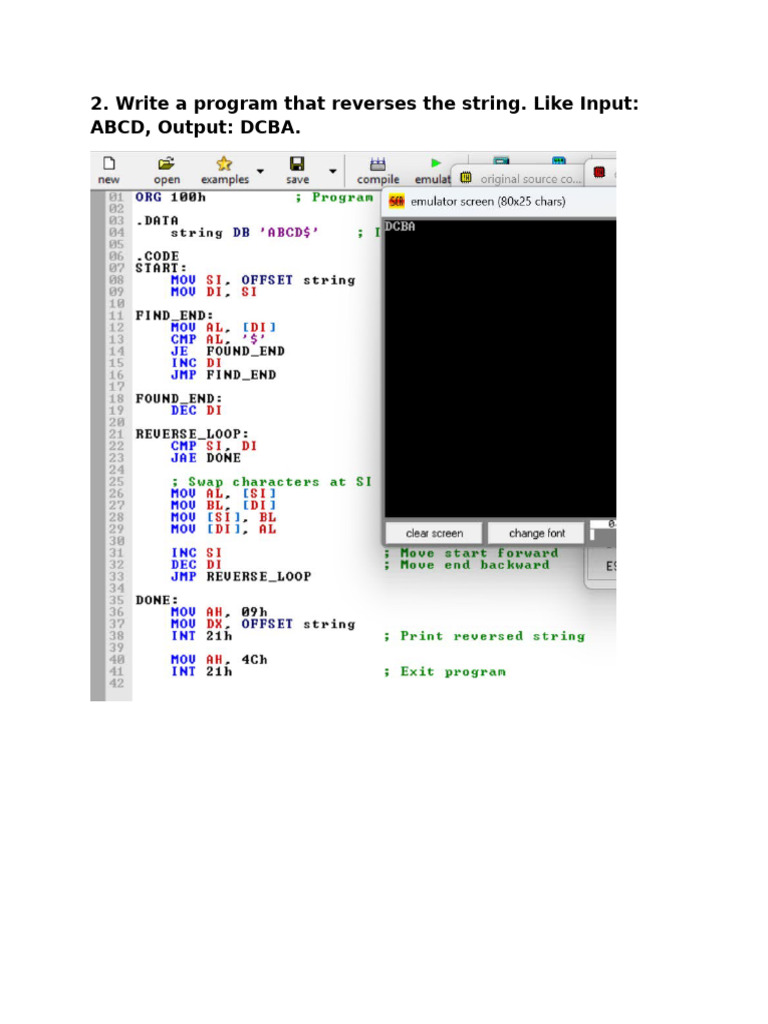768x1024 pixels.
Task: Click line number 42 in the gutter
Action: click(116, 684)
